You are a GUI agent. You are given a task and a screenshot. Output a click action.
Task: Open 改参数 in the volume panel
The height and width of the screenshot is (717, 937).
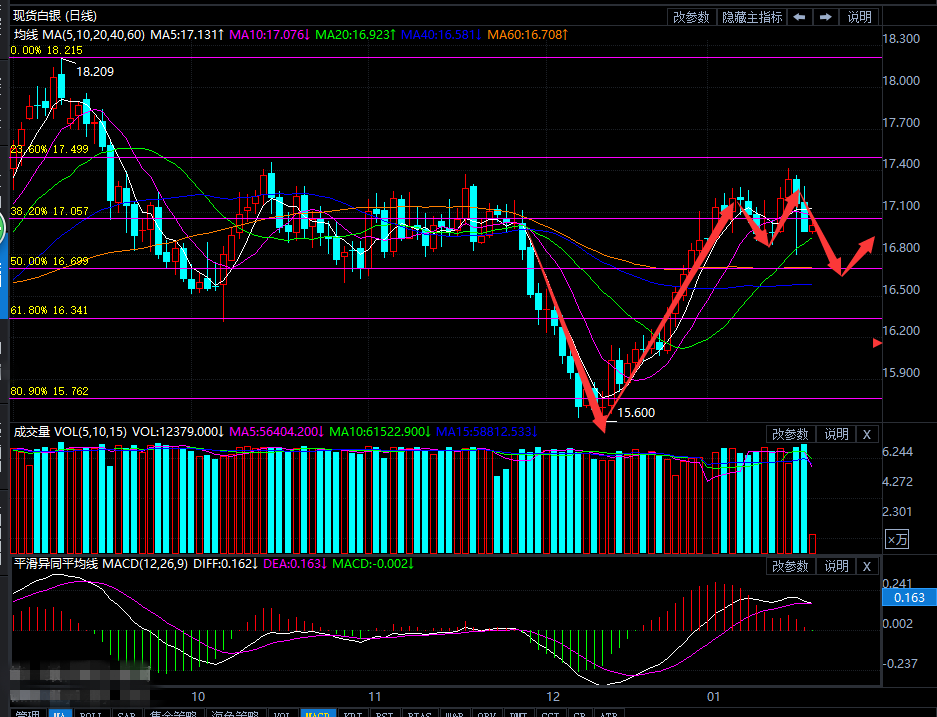point(790,434)
